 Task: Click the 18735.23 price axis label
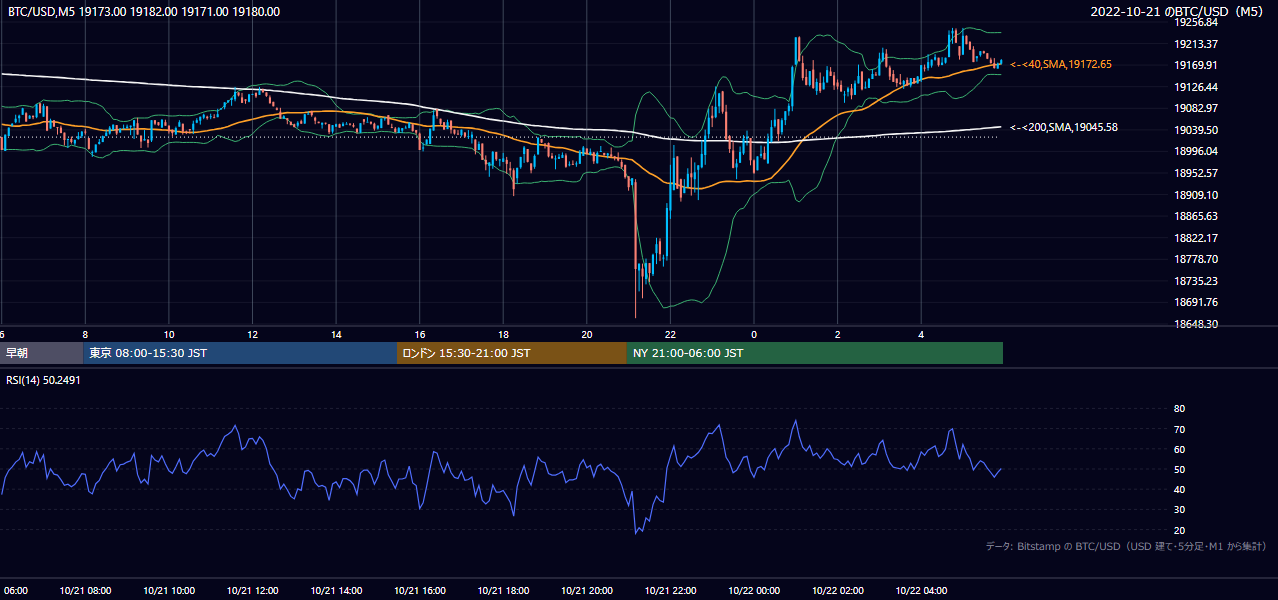(1195, 281)
